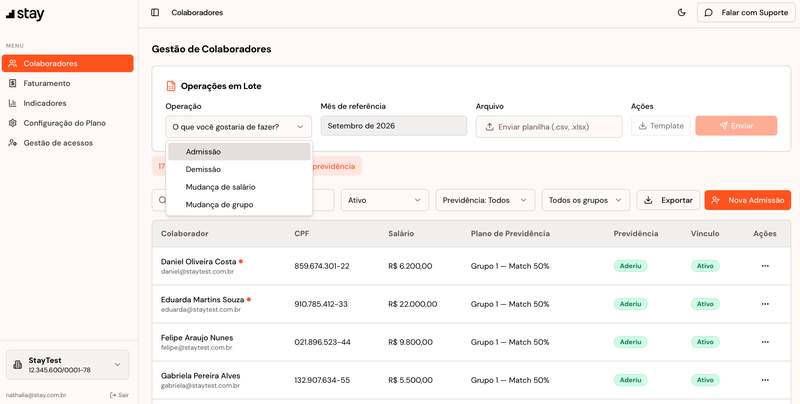Viewport: 800px width, 404px height.
Task: Click CPF 859.674.301-22
Action: coord(322,266)
